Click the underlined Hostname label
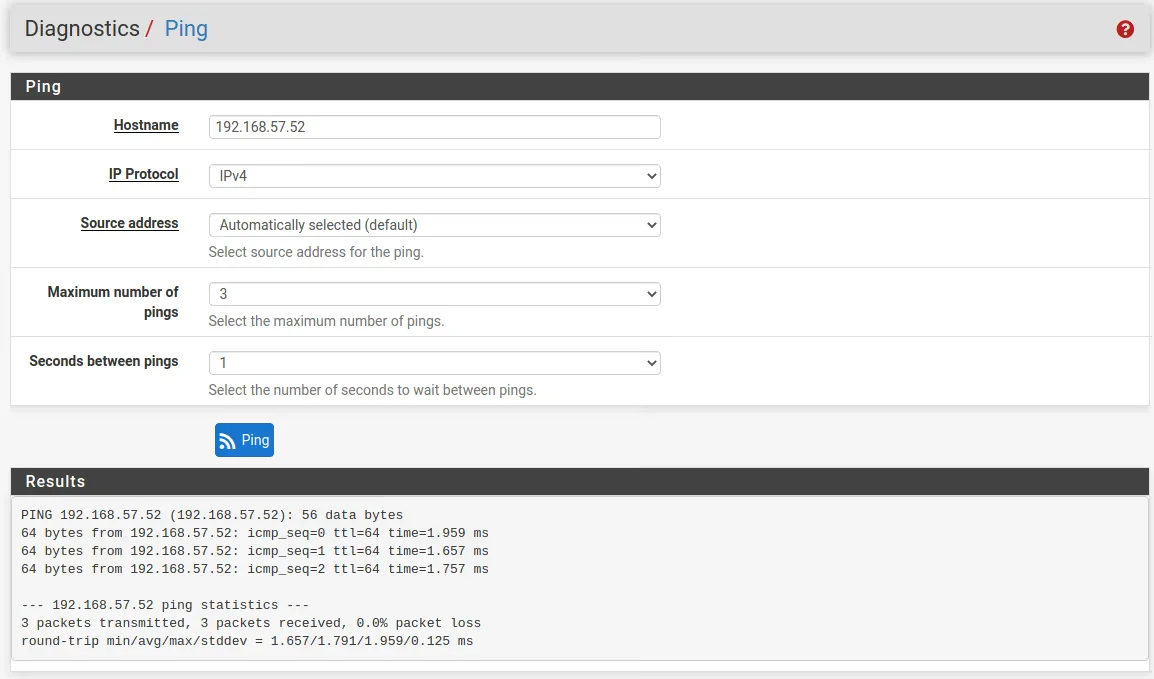 click(146, 125)
